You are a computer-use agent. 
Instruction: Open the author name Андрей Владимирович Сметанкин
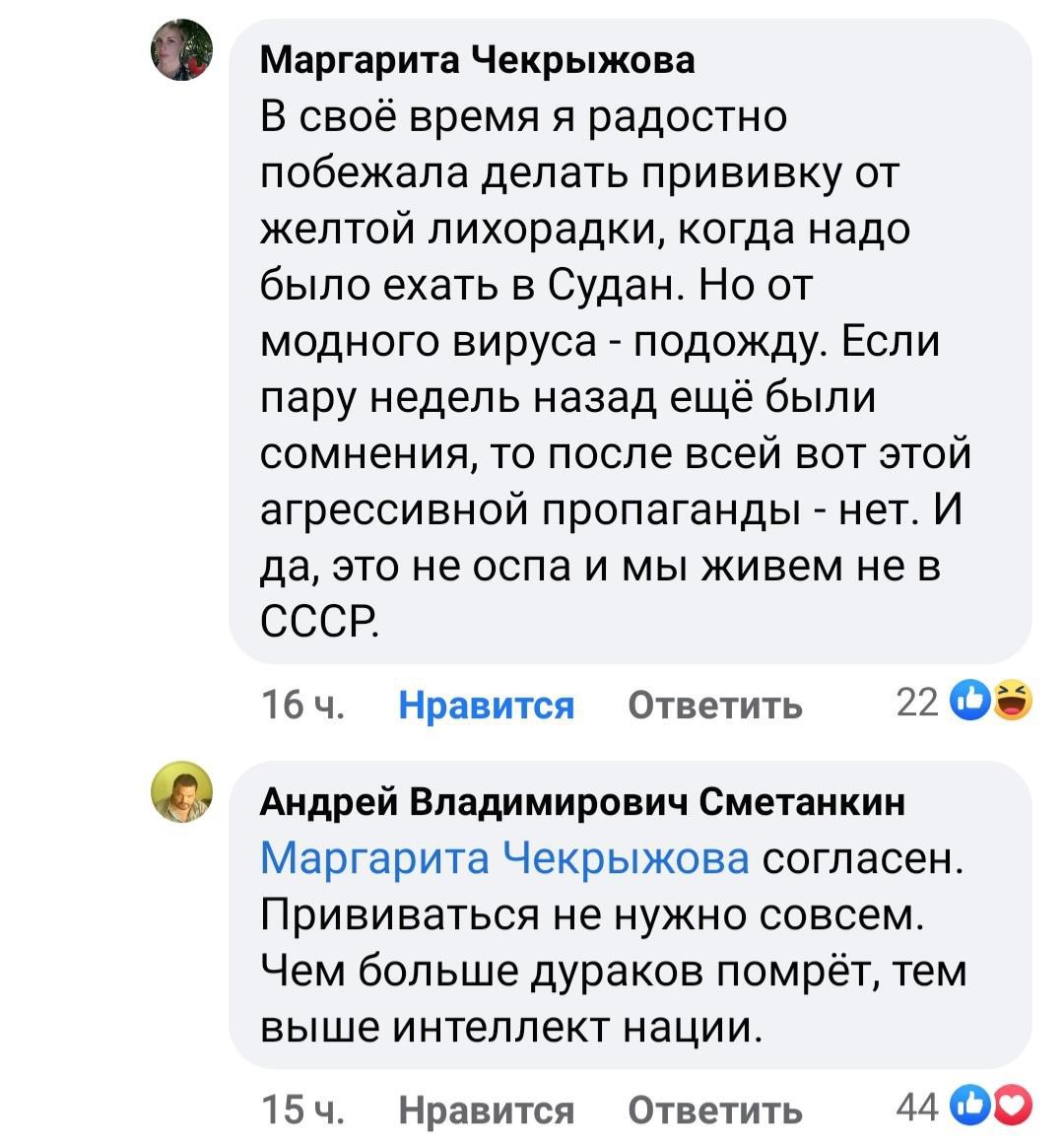(x=582, y=803)
